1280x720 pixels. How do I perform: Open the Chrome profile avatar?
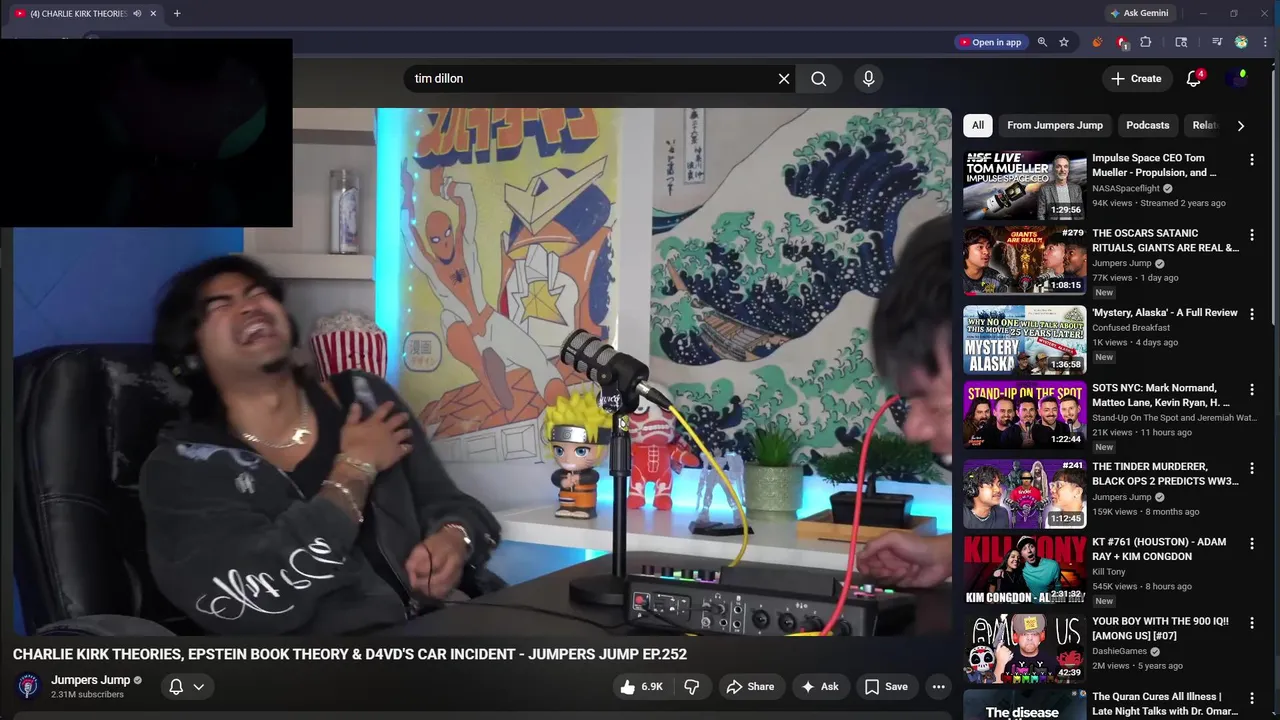point(1241,42)
